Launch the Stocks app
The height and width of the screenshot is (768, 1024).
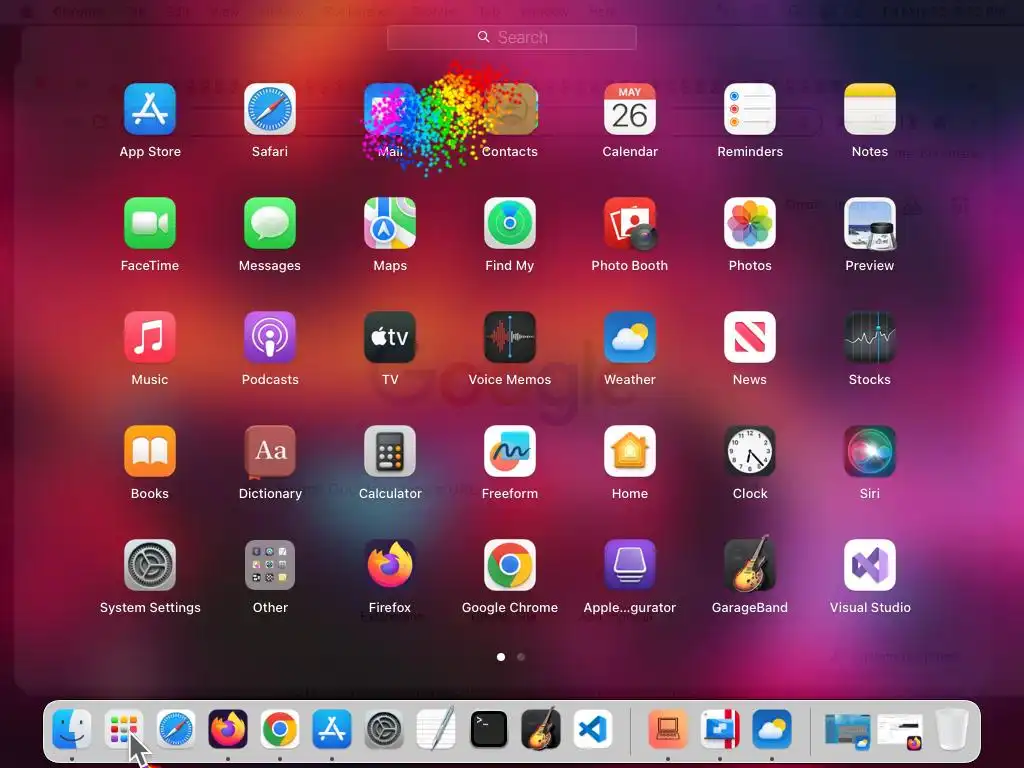pos(870,337)
